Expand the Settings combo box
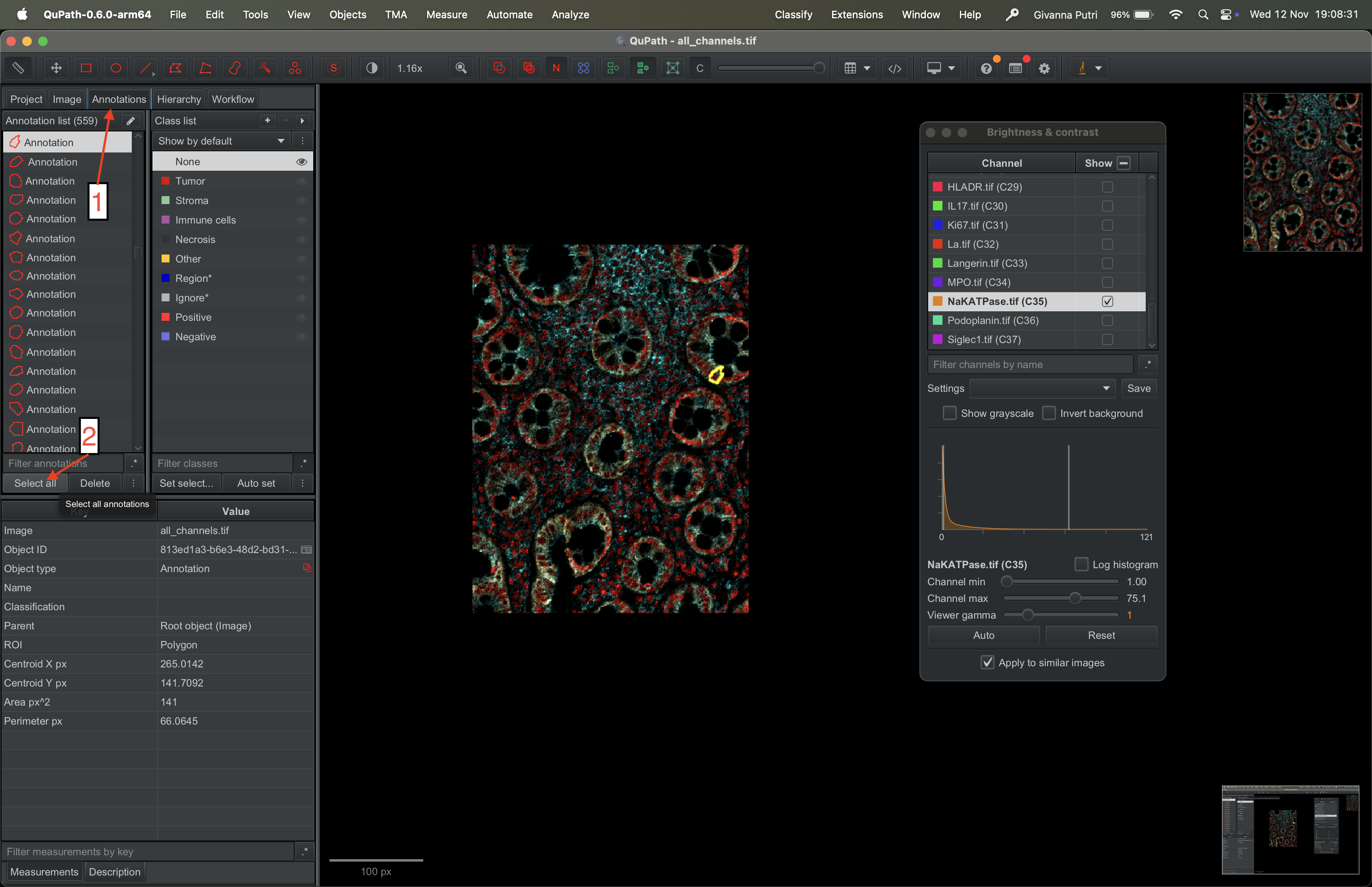The height and width of the screenshot is (887, 1372). click(x=1042, y=388)
